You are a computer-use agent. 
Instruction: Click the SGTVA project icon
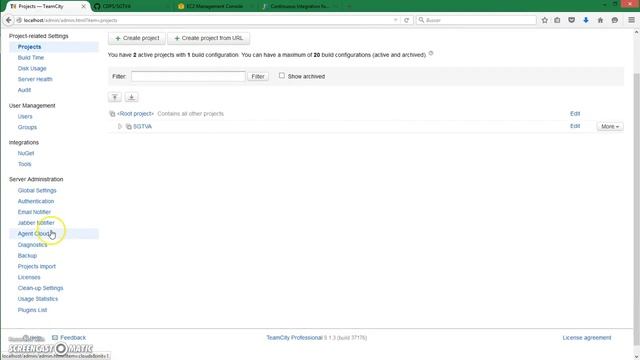click(129, 127)
